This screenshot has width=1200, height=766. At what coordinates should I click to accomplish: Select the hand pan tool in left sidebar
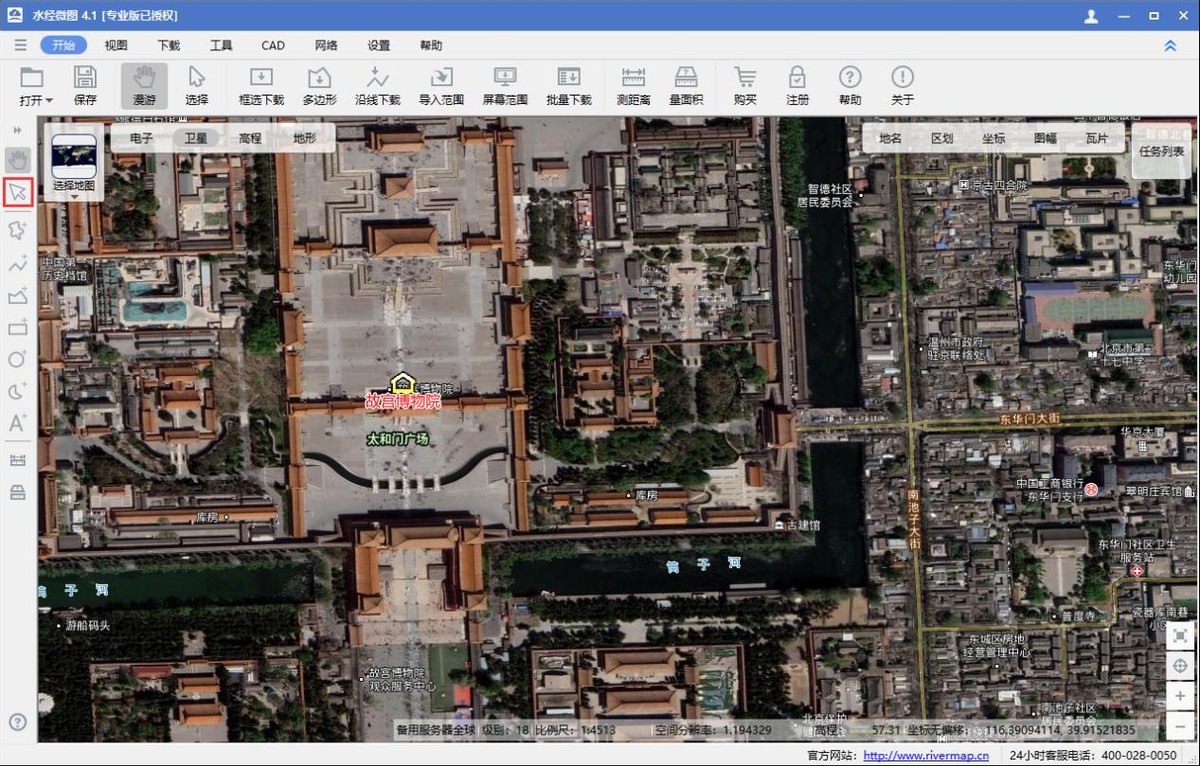click(x=18, y=160)
